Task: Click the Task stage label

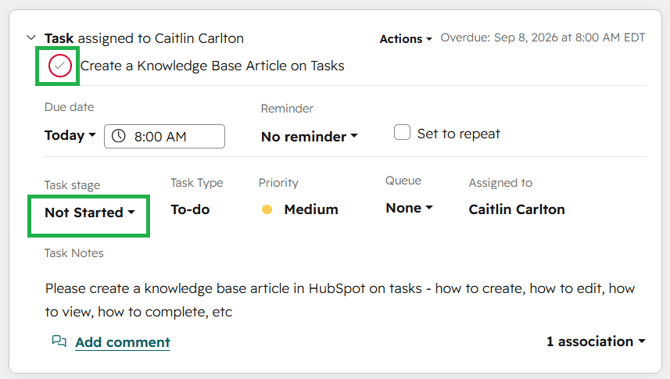Action: click(x=72, y=185)
